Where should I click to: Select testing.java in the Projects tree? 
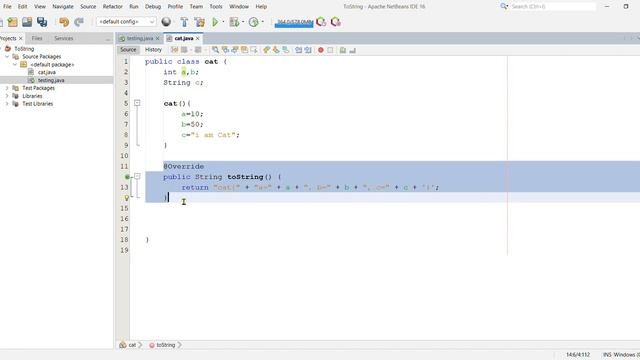[x=51, y=80]
